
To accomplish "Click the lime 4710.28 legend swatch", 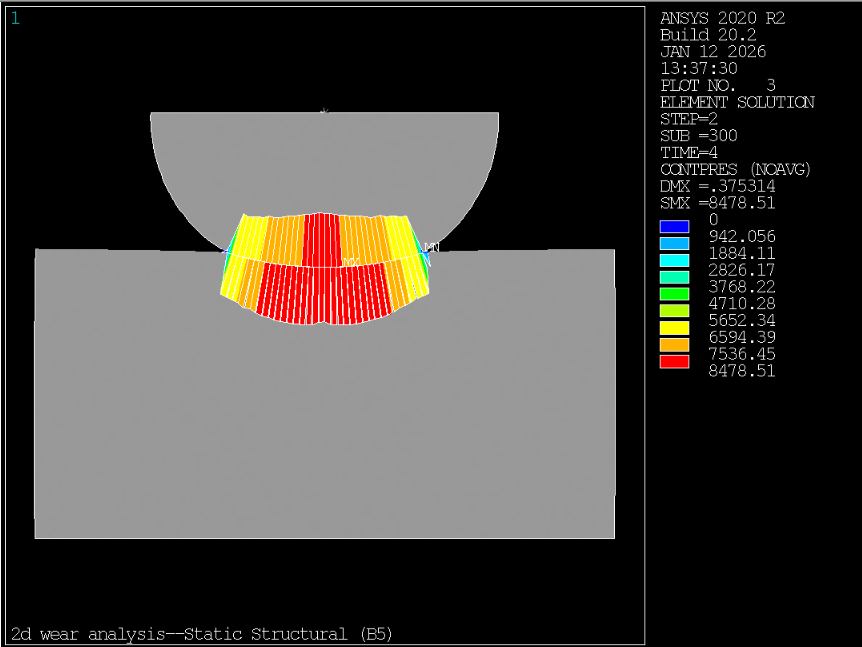I will [x=674, y=311].
